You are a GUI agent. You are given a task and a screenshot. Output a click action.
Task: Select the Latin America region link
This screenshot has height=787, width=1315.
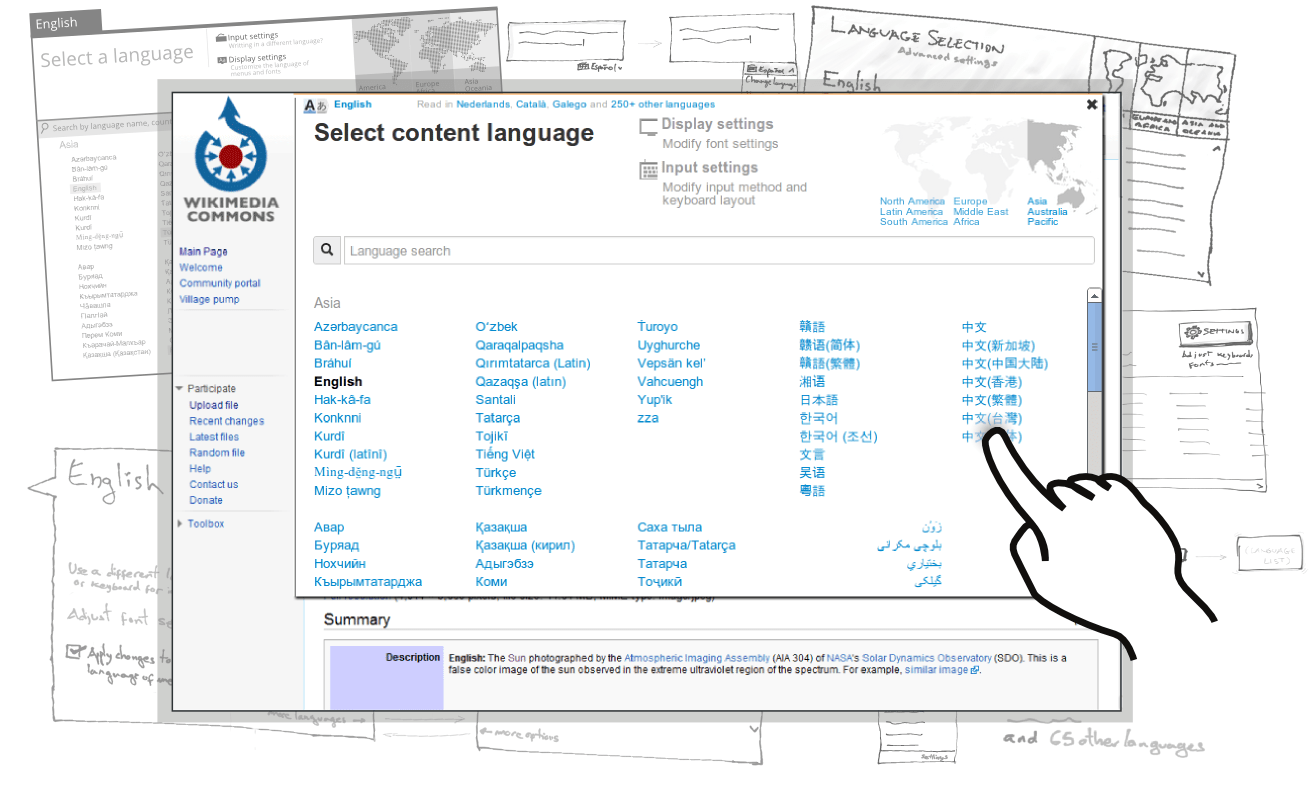pos(911,211)
